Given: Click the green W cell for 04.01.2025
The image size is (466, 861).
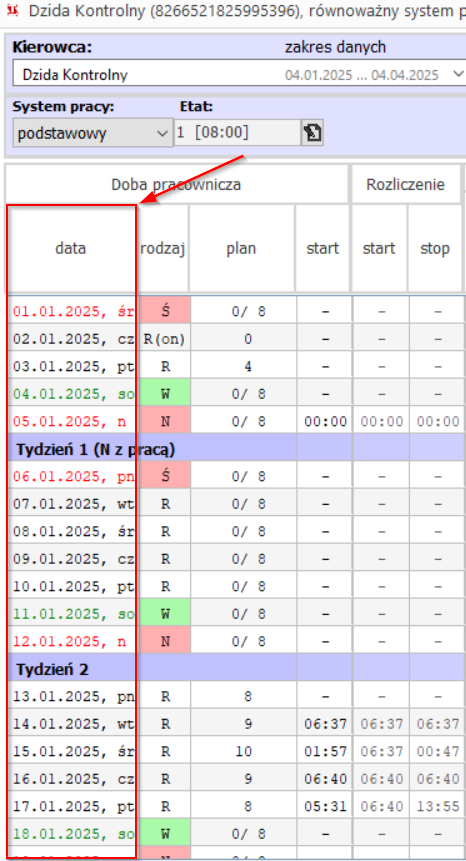Looking at the screenshot, I should pyautogui.click(x=165, y=393).
